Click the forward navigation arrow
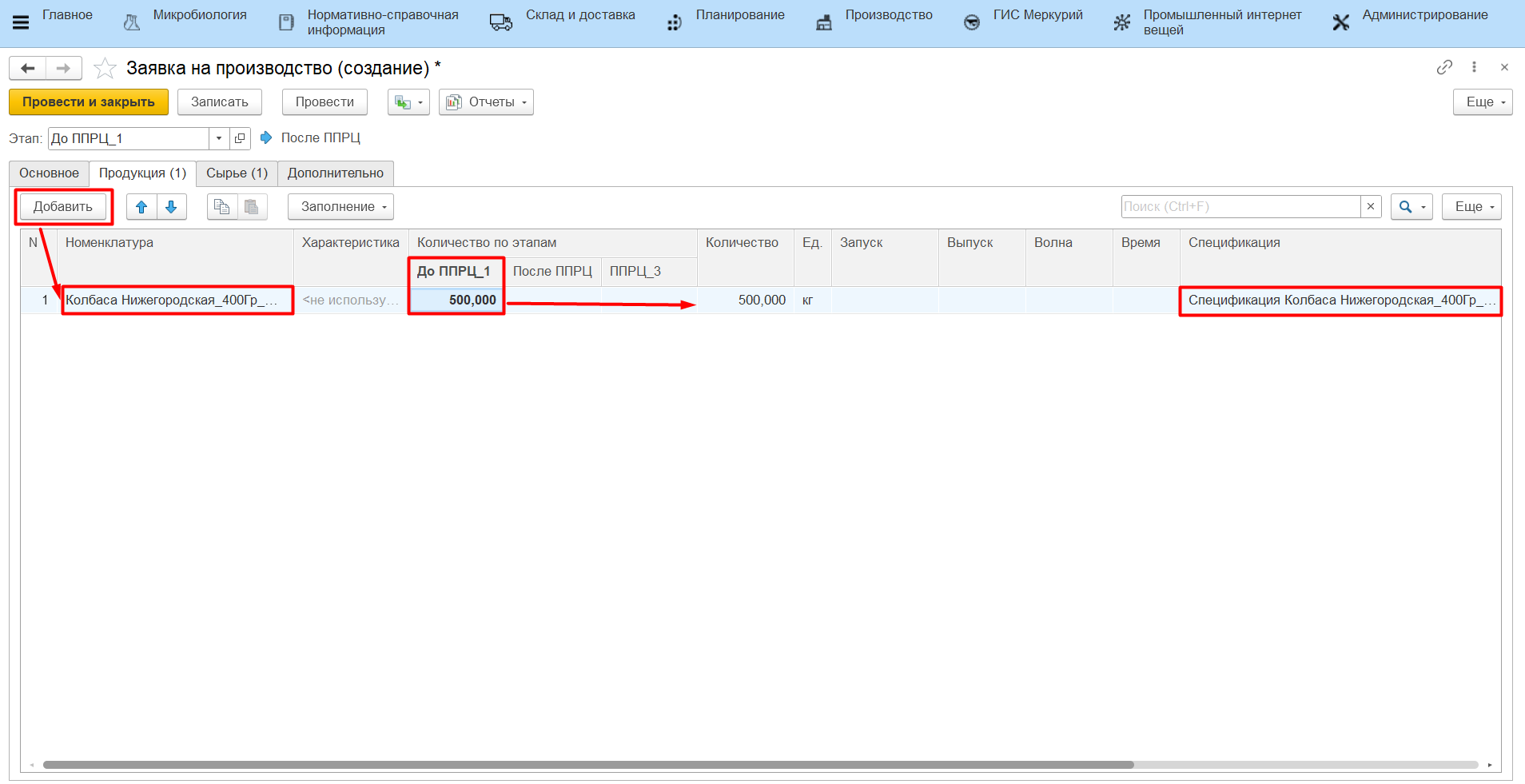 [x=64, y=69]
